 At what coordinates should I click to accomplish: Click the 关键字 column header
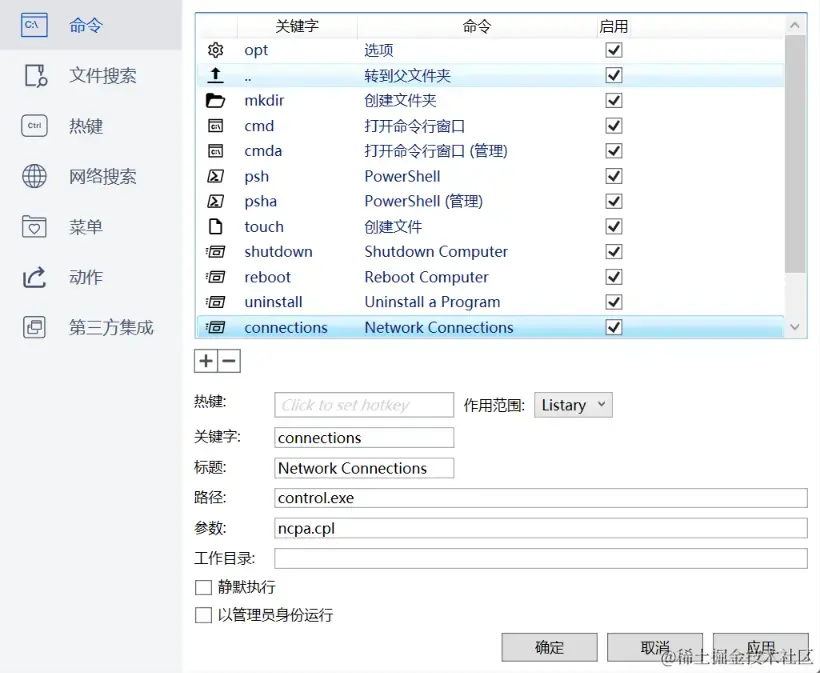[x=297, y=26]
